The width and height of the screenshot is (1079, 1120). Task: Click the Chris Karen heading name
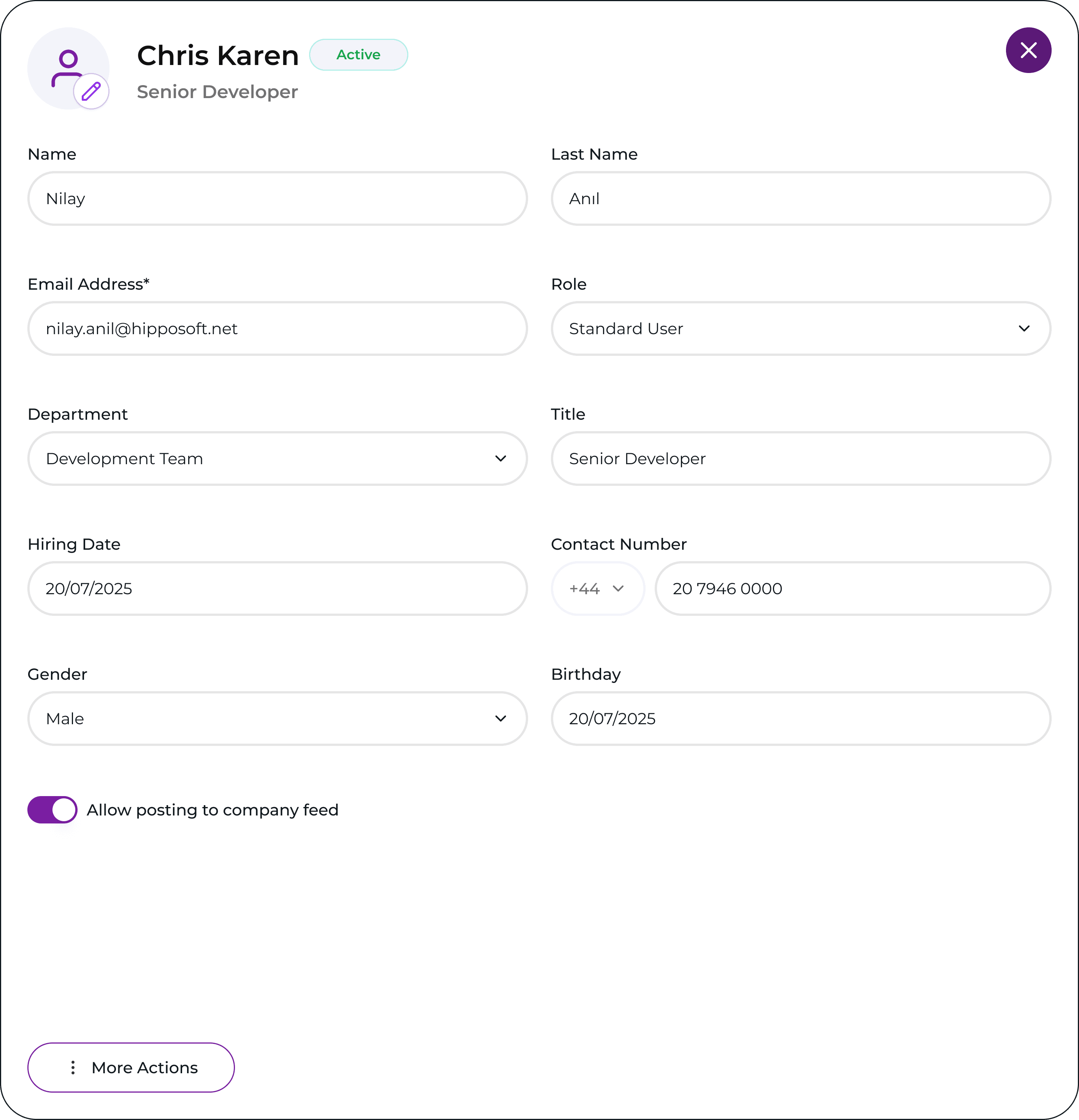pyautogui.click(x=218, y=56)
